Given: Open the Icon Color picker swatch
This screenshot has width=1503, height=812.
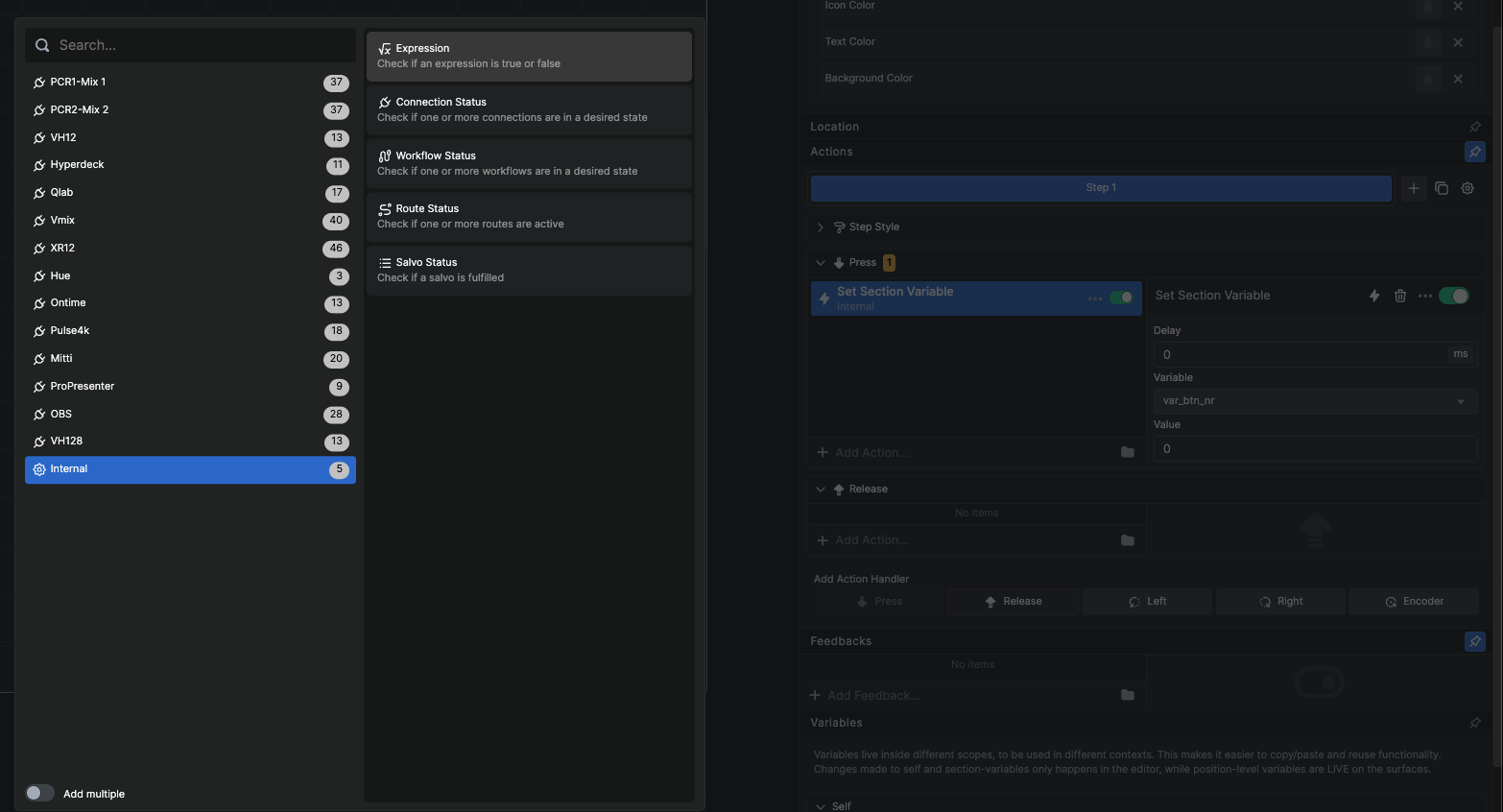Looking at the screenshot, I should pos(1428,7).
